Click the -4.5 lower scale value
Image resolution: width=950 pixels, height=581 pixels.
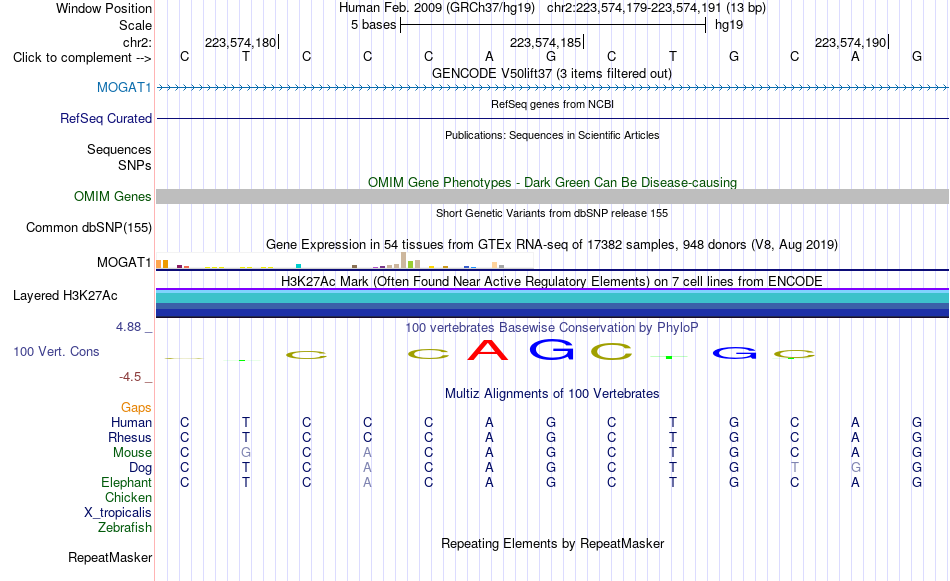tap(130, 377)
